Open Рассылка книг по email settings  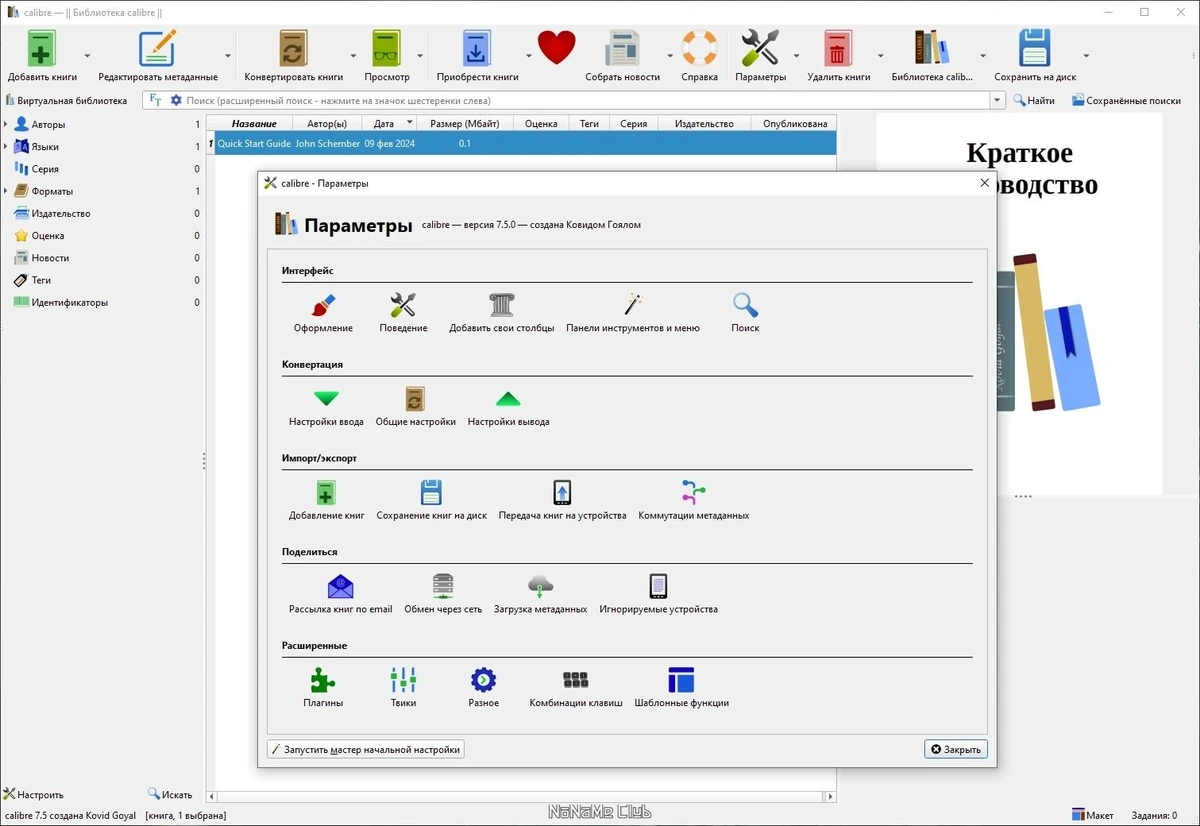point(341,595)
